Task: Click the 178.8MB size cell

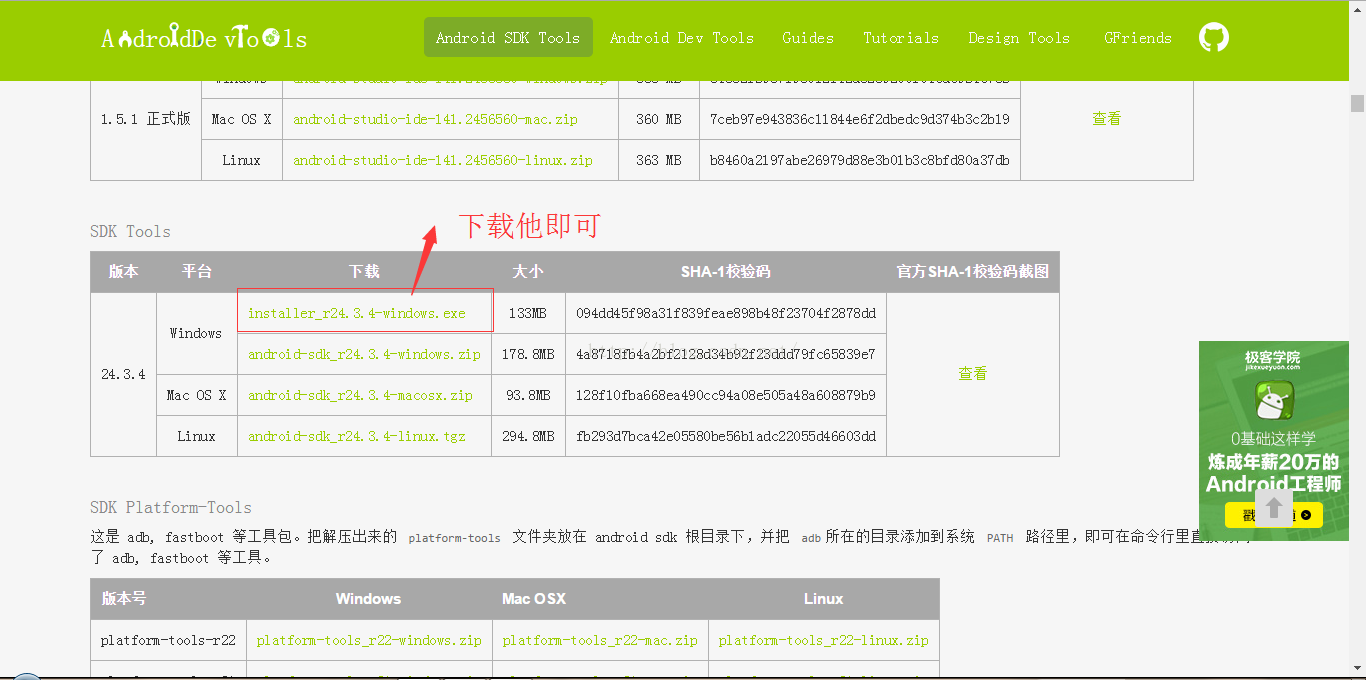Action: (x=528, y=354)
